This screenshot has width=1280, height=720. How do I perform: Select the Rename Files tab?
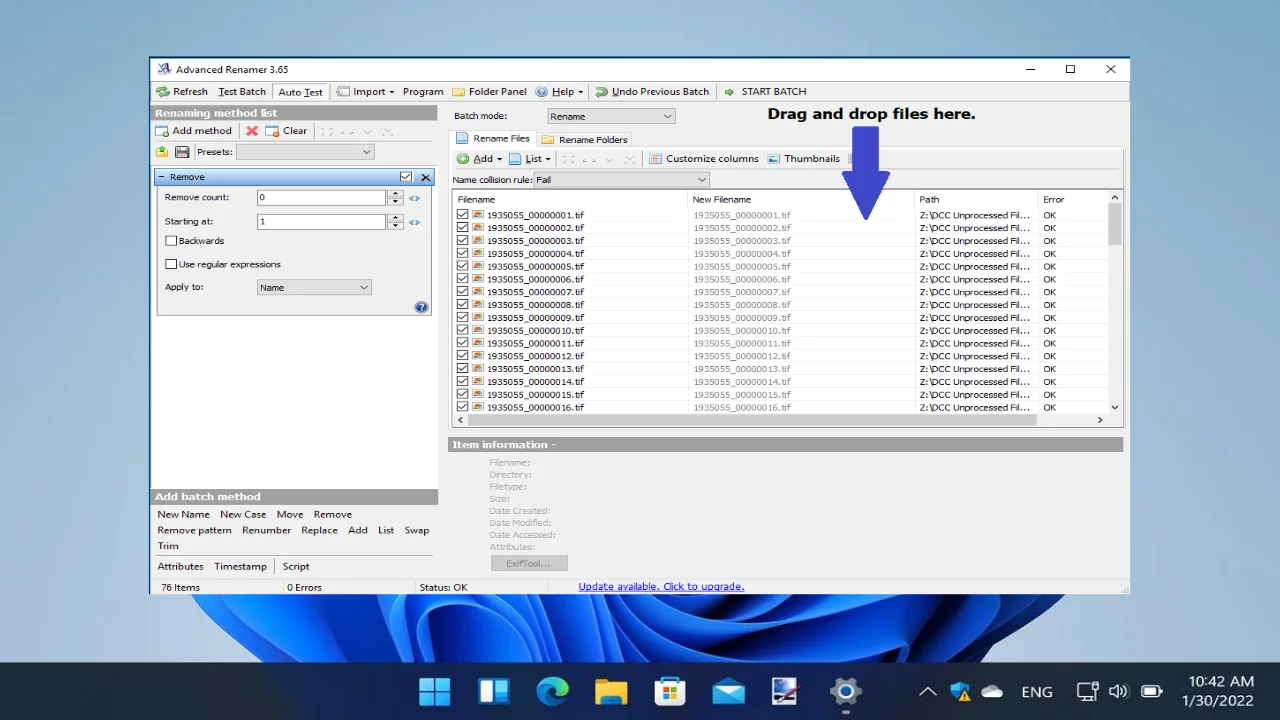494,139
